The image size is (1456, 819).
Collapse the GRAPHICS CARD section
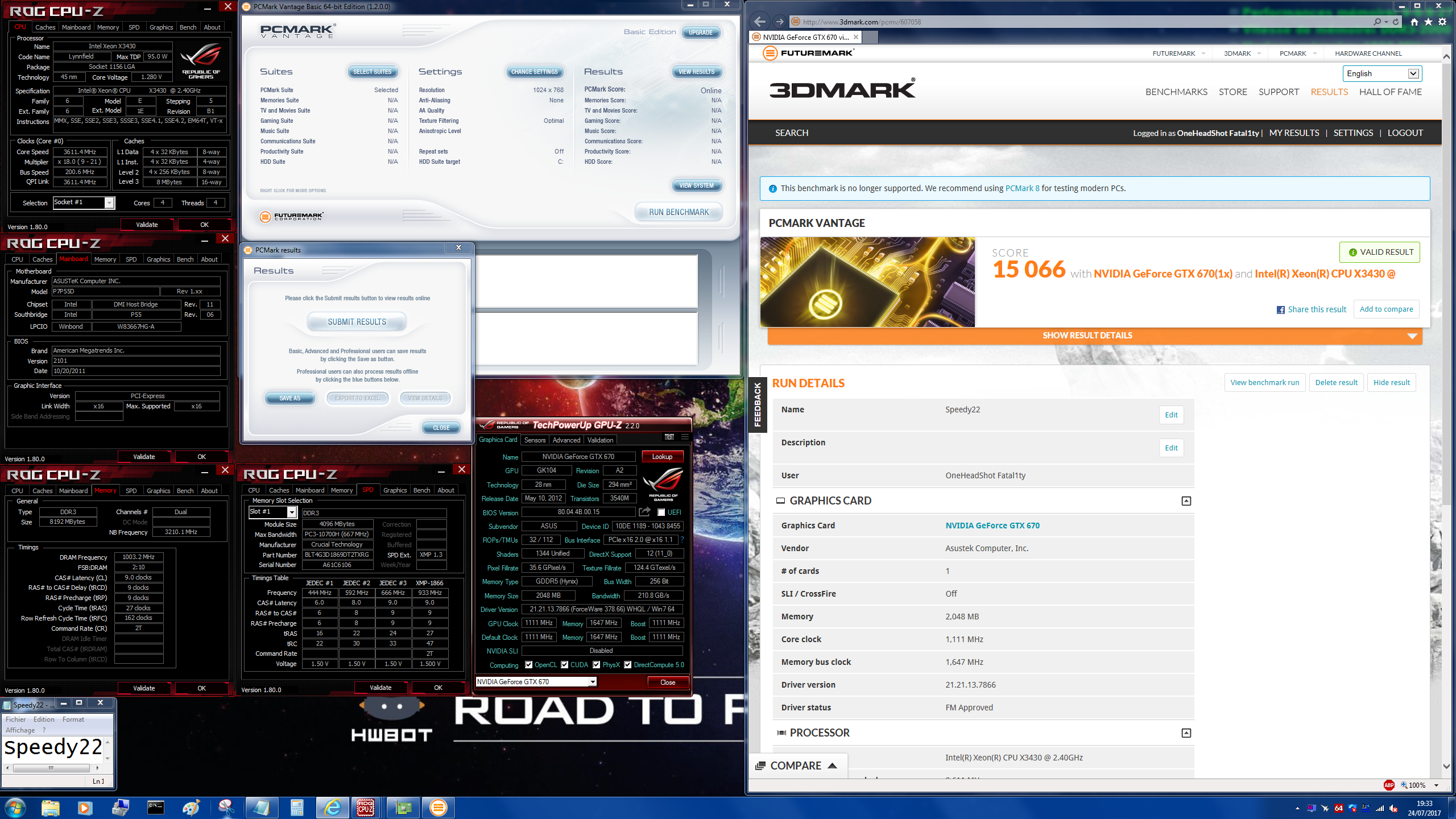click(x=1186, y=501)
